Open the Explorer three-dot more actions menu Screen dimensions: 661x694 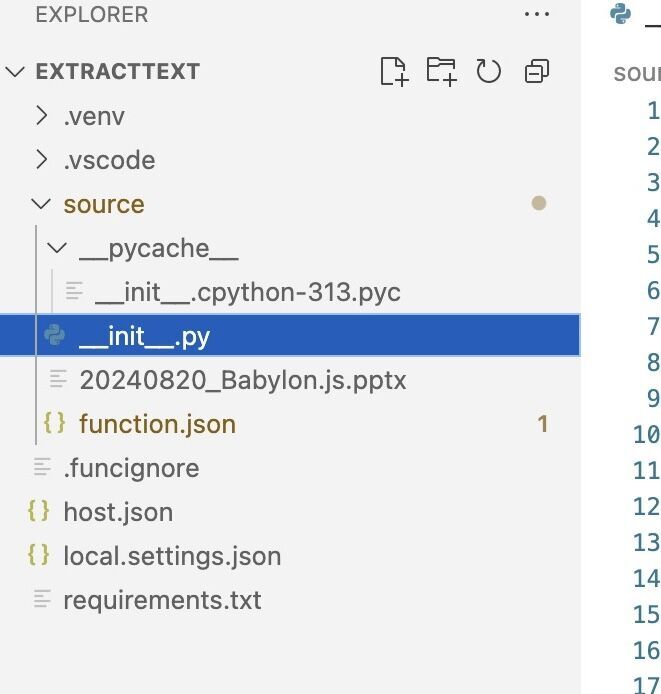(x=537, y=14)
